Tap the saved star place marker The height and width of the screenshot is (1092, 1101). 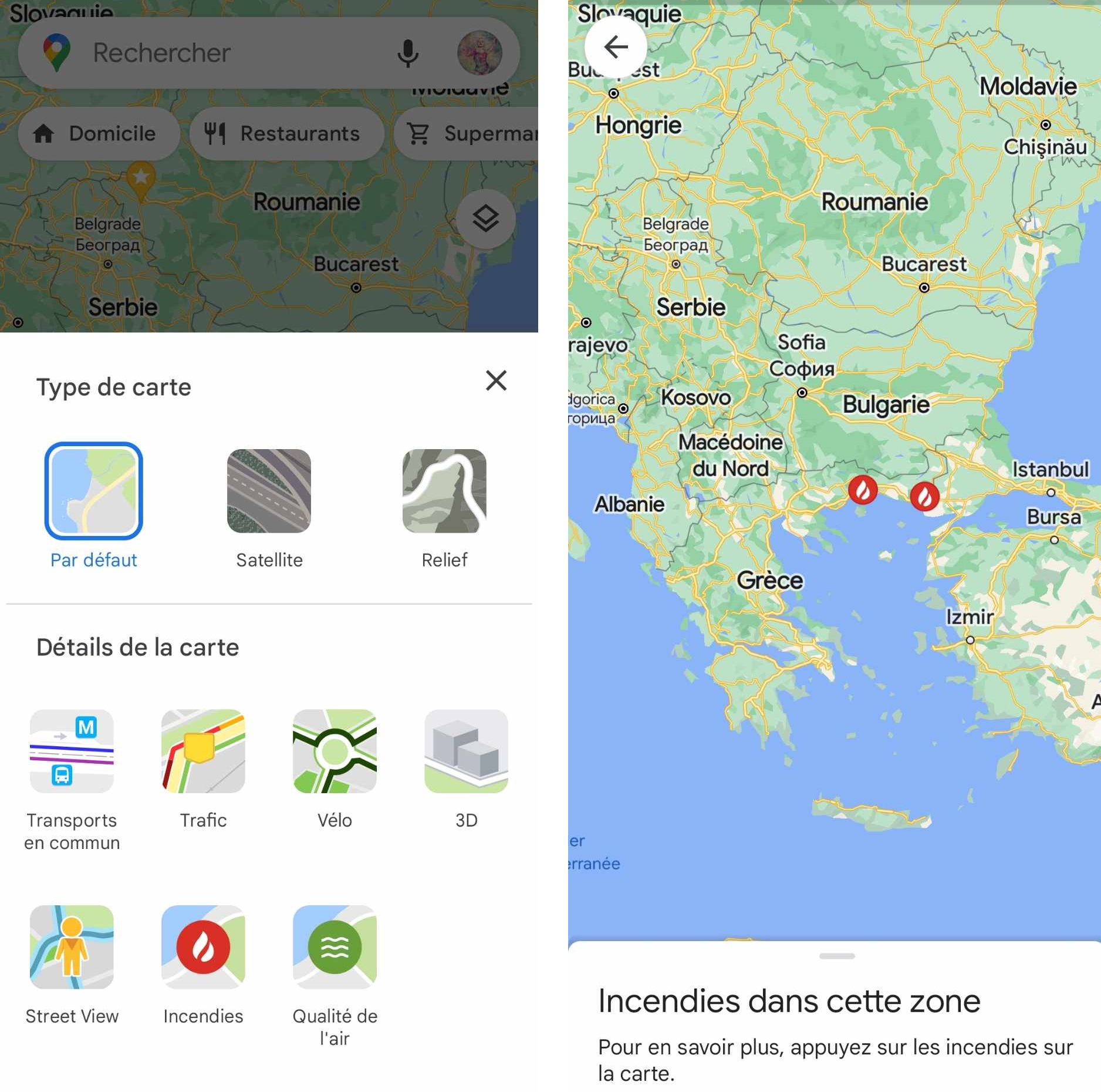pos(141,179)
